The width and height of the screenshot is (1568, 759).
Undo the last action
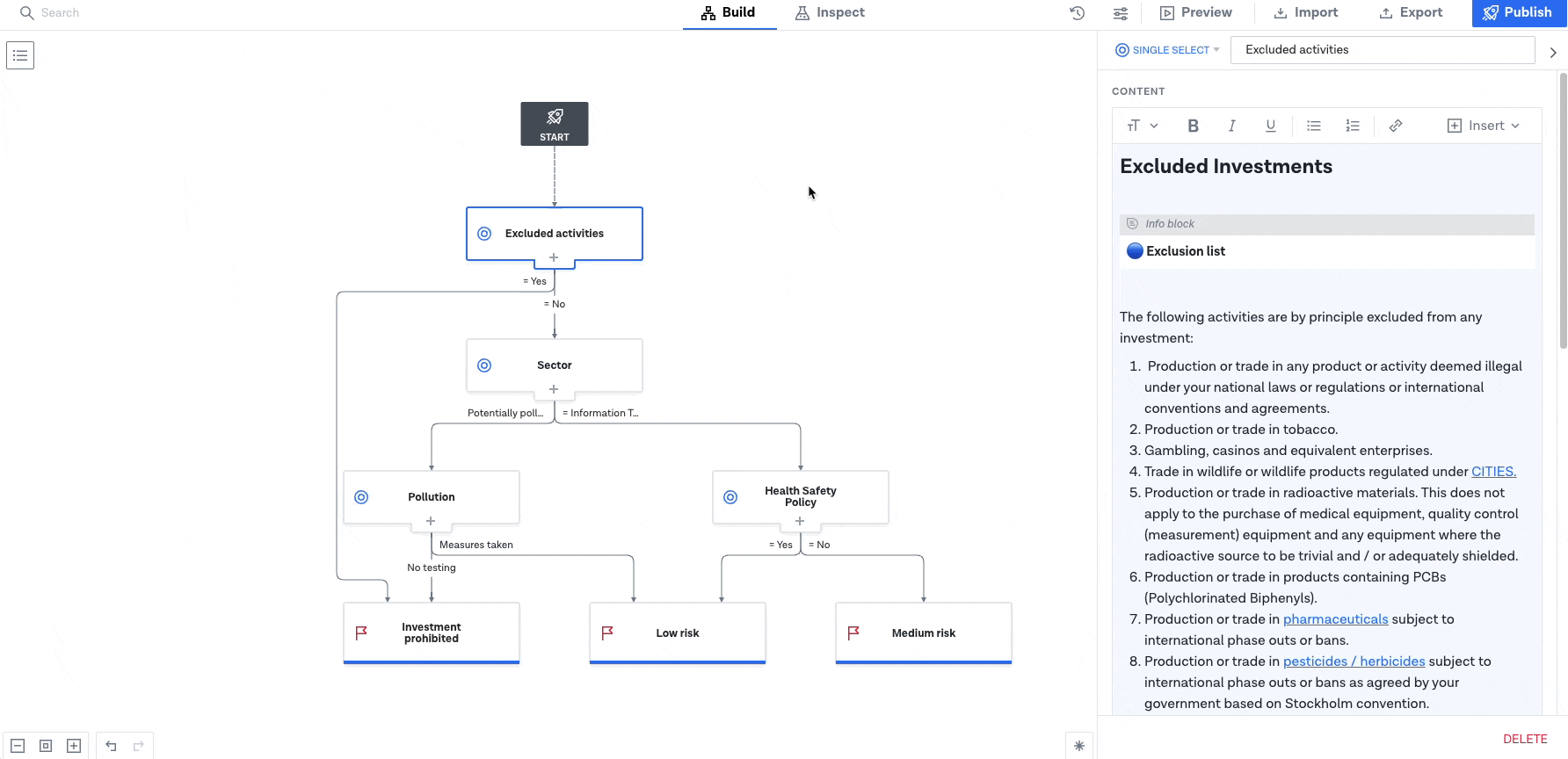tap(111, 746)
